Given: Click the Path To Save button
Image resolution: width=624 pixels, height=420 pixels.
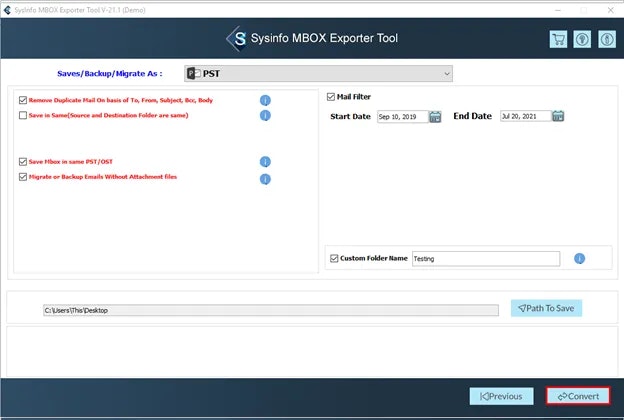Looking at the screenshot, I should (x=546, y=308).
